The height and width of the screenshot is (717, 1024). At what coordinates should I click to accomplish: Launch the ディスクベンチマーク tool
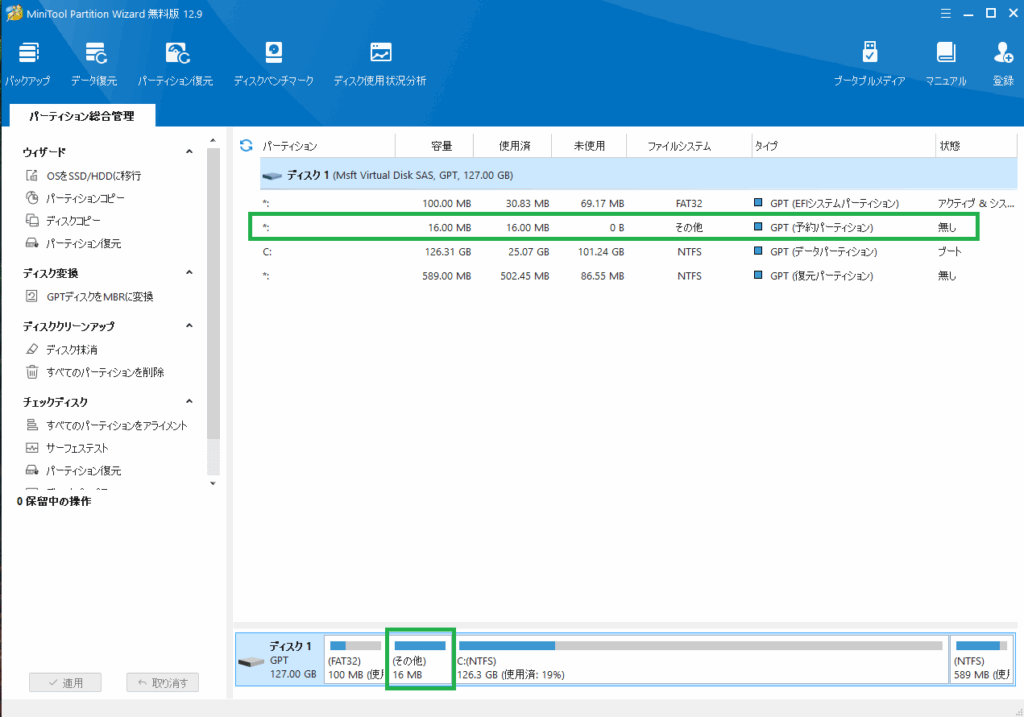pos(273,55)
